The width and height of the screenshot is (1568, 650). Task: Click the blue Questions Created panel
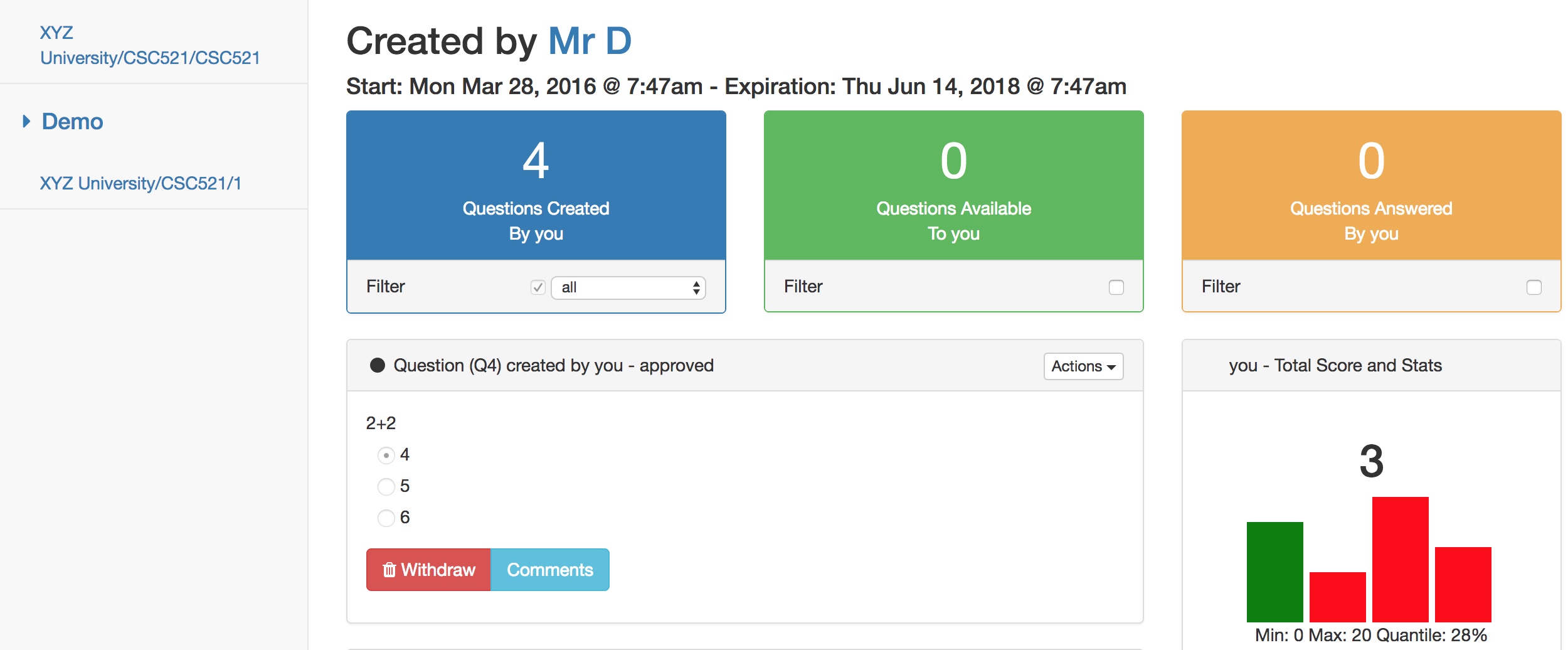536,186
